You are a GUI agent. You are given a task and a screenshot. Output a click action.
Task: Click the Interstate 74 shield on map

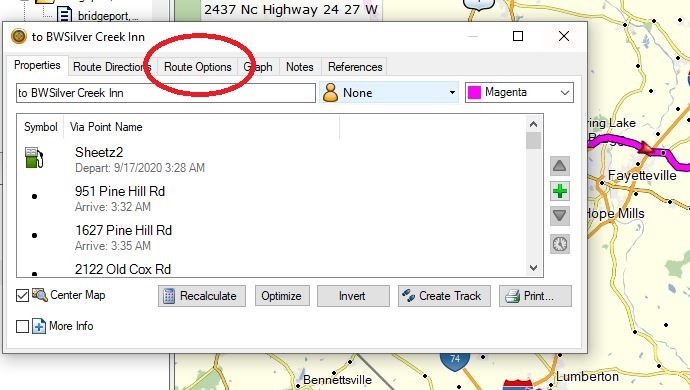click(x=455, y=360)
